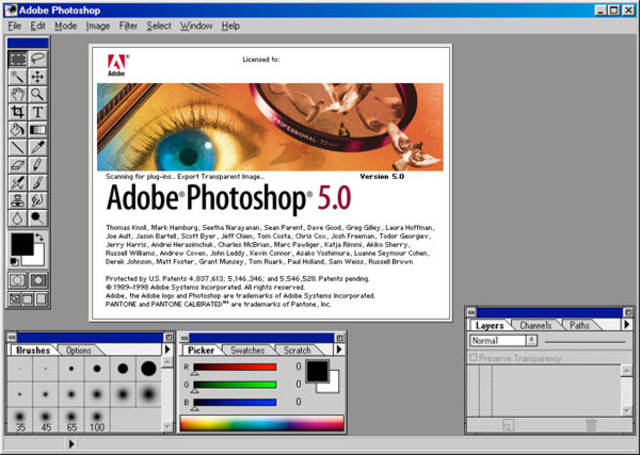Choose full screen with menu bar mode
This screenshot has height=455, width=640.
click(x=28, y=299)
